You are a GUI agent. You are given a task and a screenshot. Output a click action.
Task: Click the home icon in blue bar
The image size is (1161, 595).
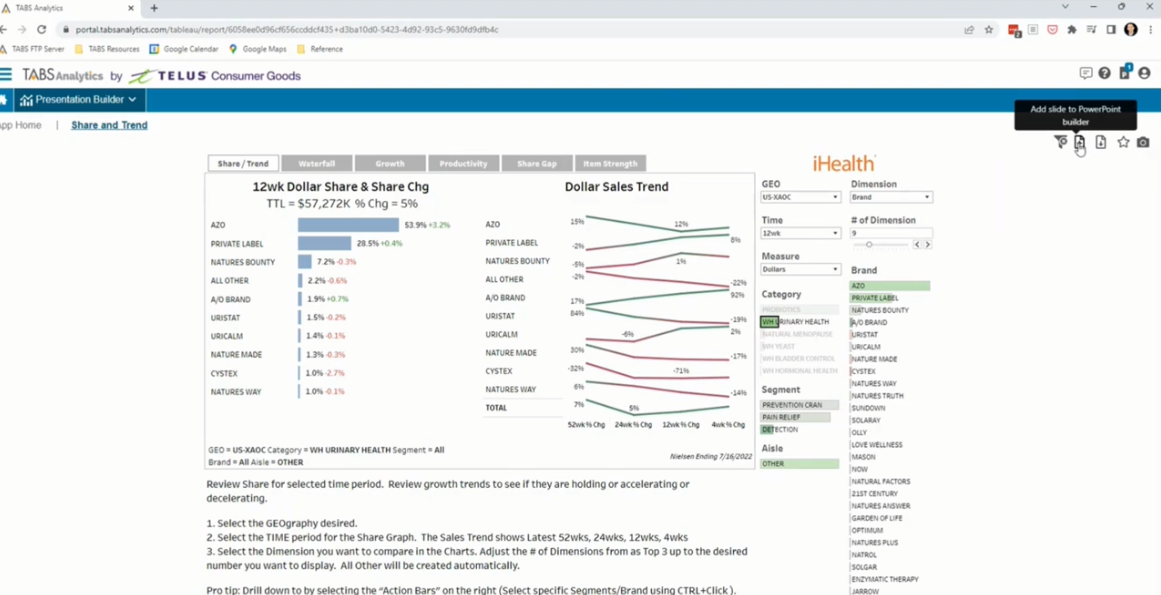pos(3,100)
